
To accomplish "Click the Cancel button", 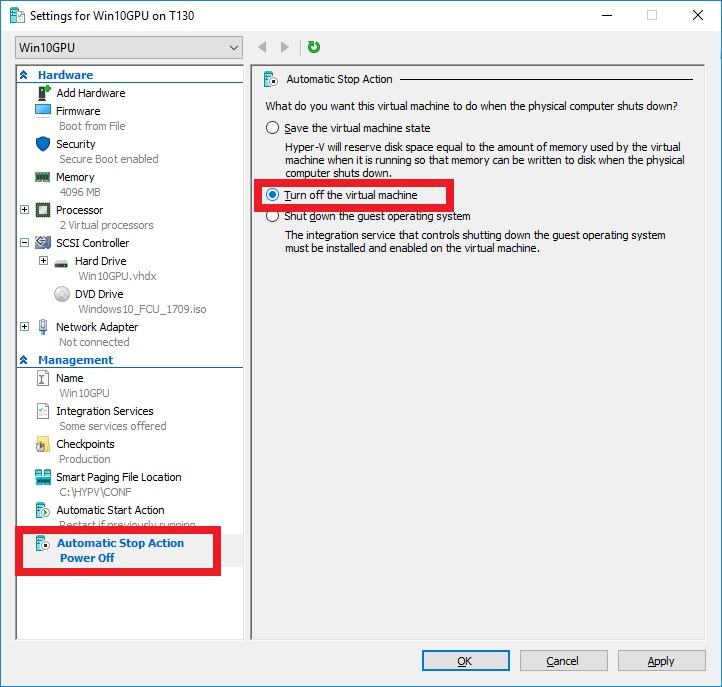I will [564, 661].
